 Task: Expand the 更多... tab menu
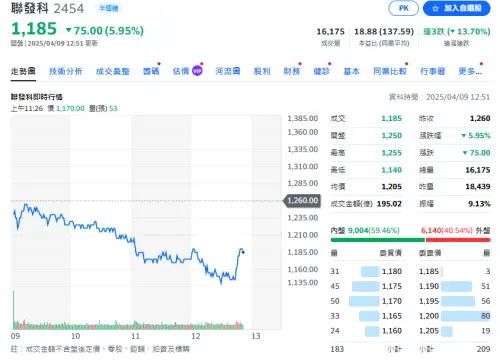(470, 71)
